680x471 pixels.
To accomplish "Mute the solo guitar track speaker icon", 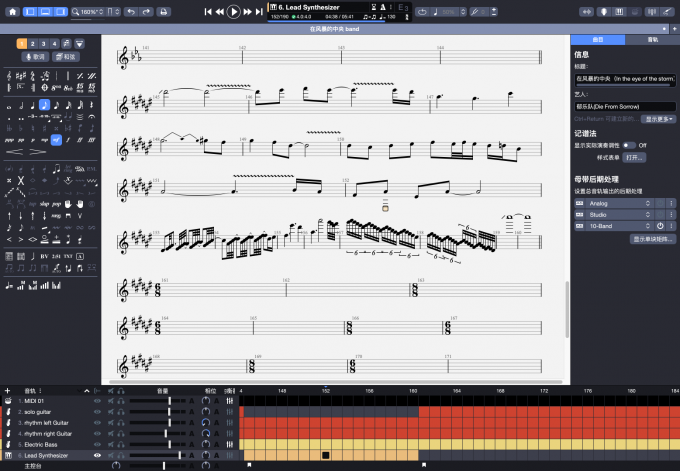I will coord(108,411).
